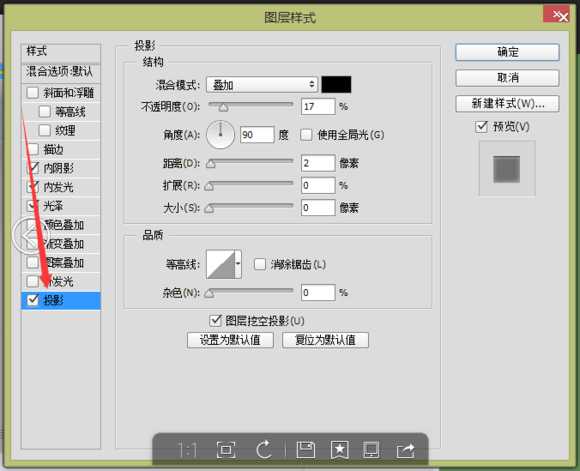Open the black shadow color swatch
The height and width of the screenshot is (471, 580).
[x=336, y=85]
